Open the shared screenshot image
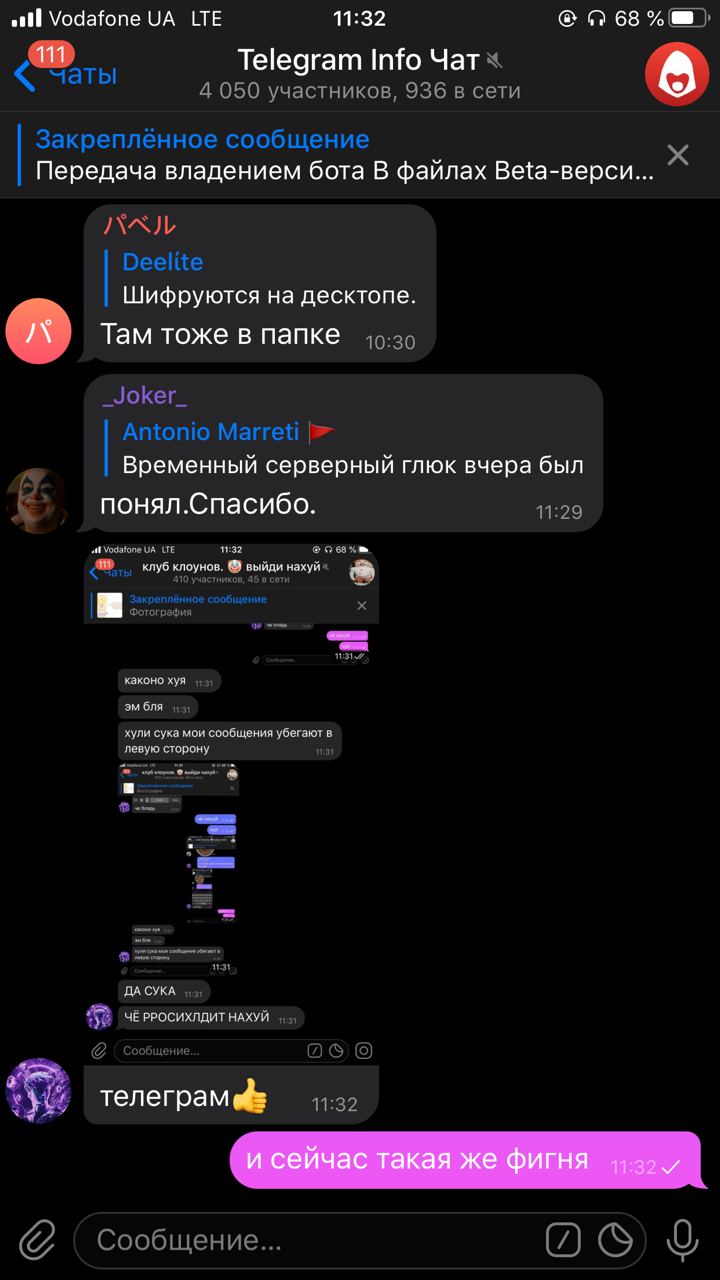This screenshot has height=1280, width=720. (231, 790)
